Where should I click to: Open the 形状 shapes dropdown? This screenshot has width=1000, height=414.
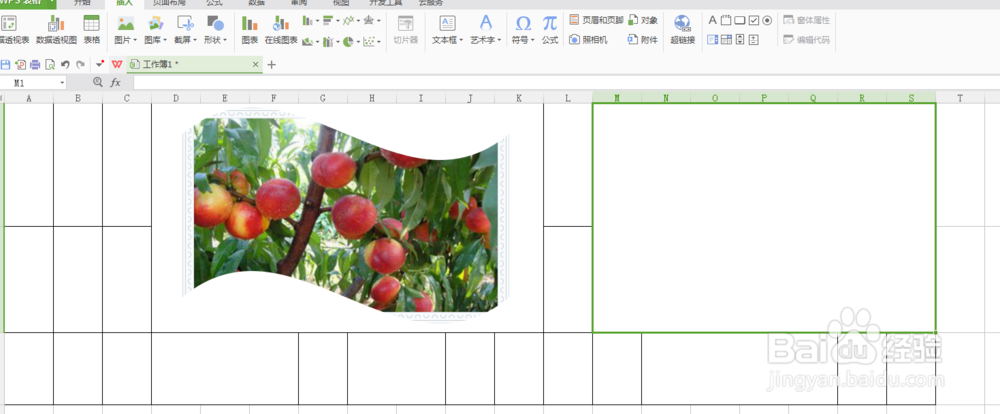[x=216, y=29]
